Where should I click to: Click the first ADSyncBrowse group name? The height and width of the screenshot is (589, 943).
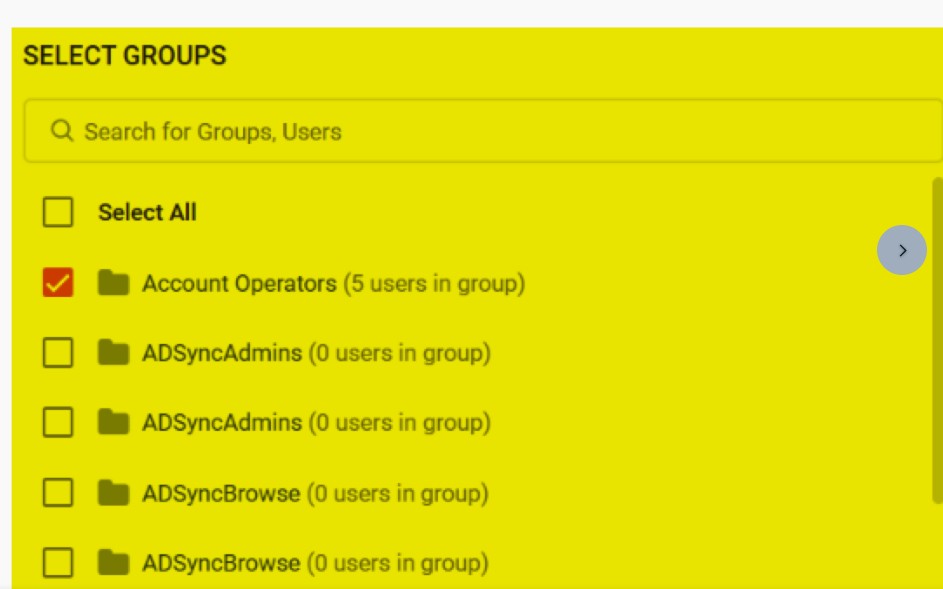coord(221,493)
